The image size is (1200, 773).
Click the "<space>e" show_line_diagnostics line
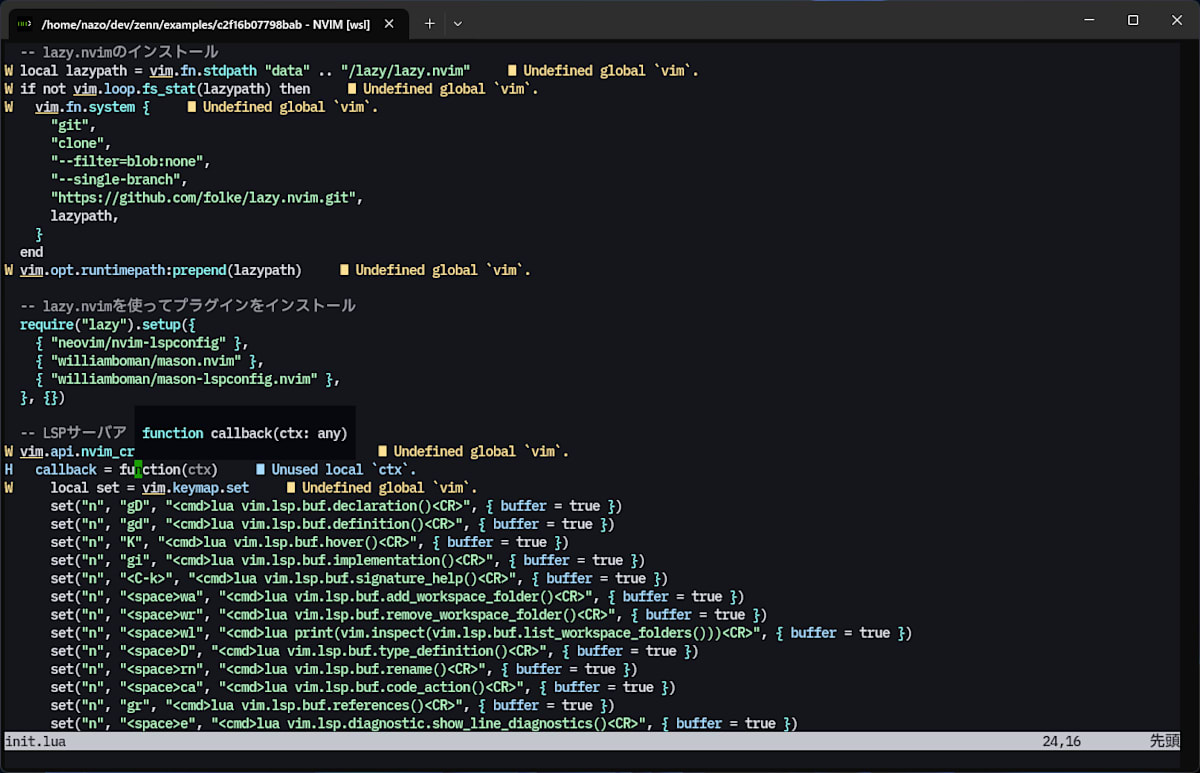coord(424,723)
